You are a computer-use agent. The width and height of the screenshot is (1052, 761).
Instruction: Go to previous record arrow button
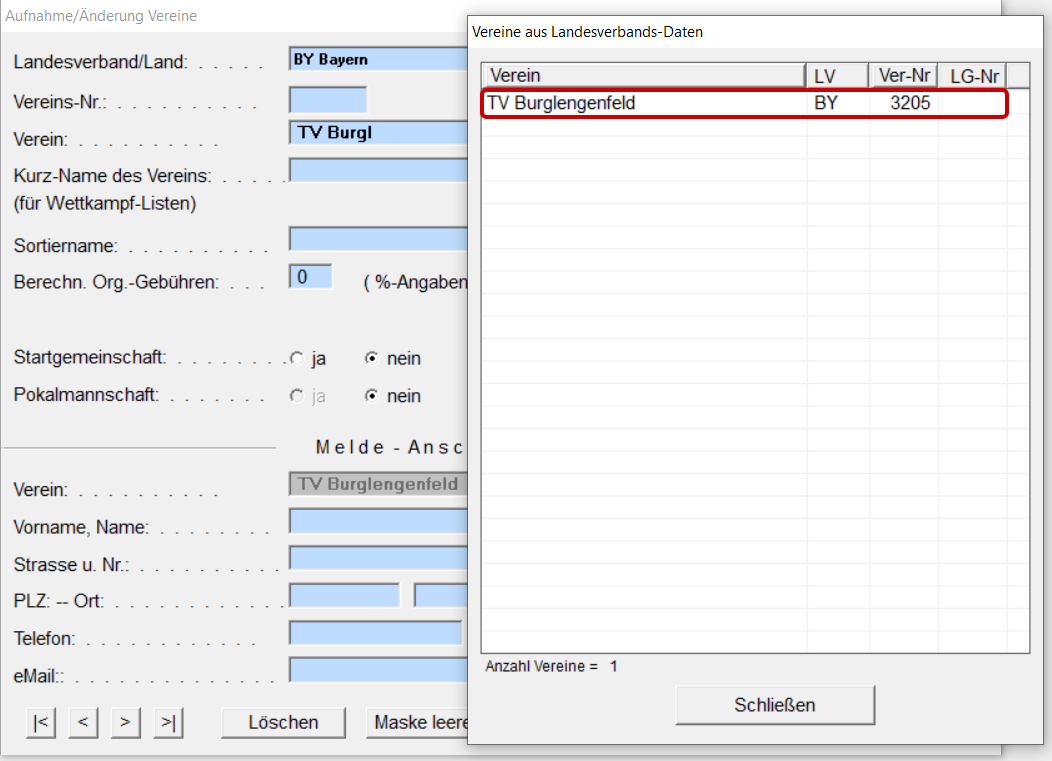tap(83, 722)
